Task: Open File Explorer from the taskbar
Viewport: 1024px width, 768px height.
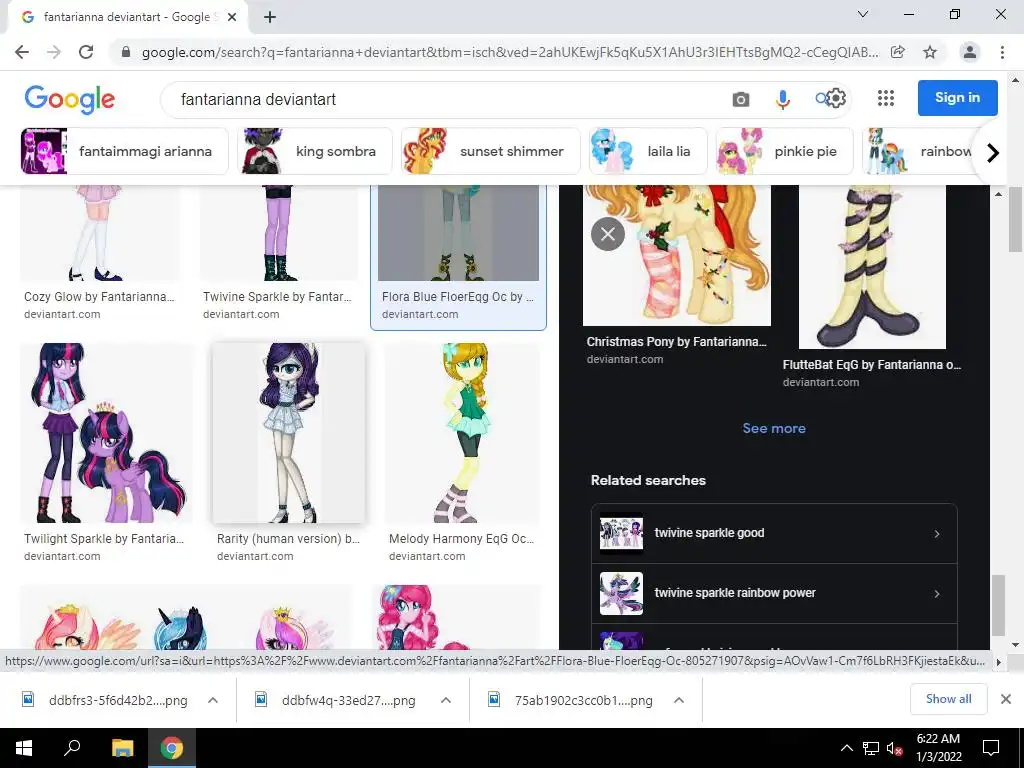Action: click(122, 748)
